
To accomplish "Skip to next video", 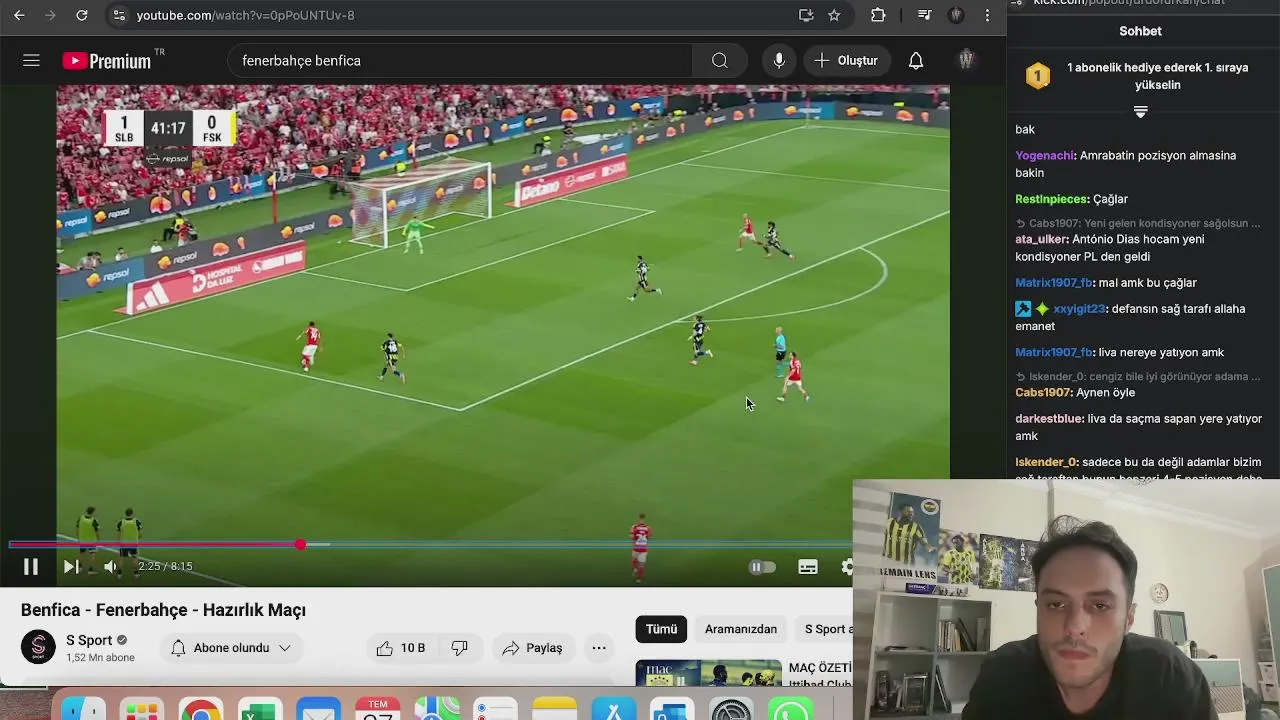I will pos(71,567).
